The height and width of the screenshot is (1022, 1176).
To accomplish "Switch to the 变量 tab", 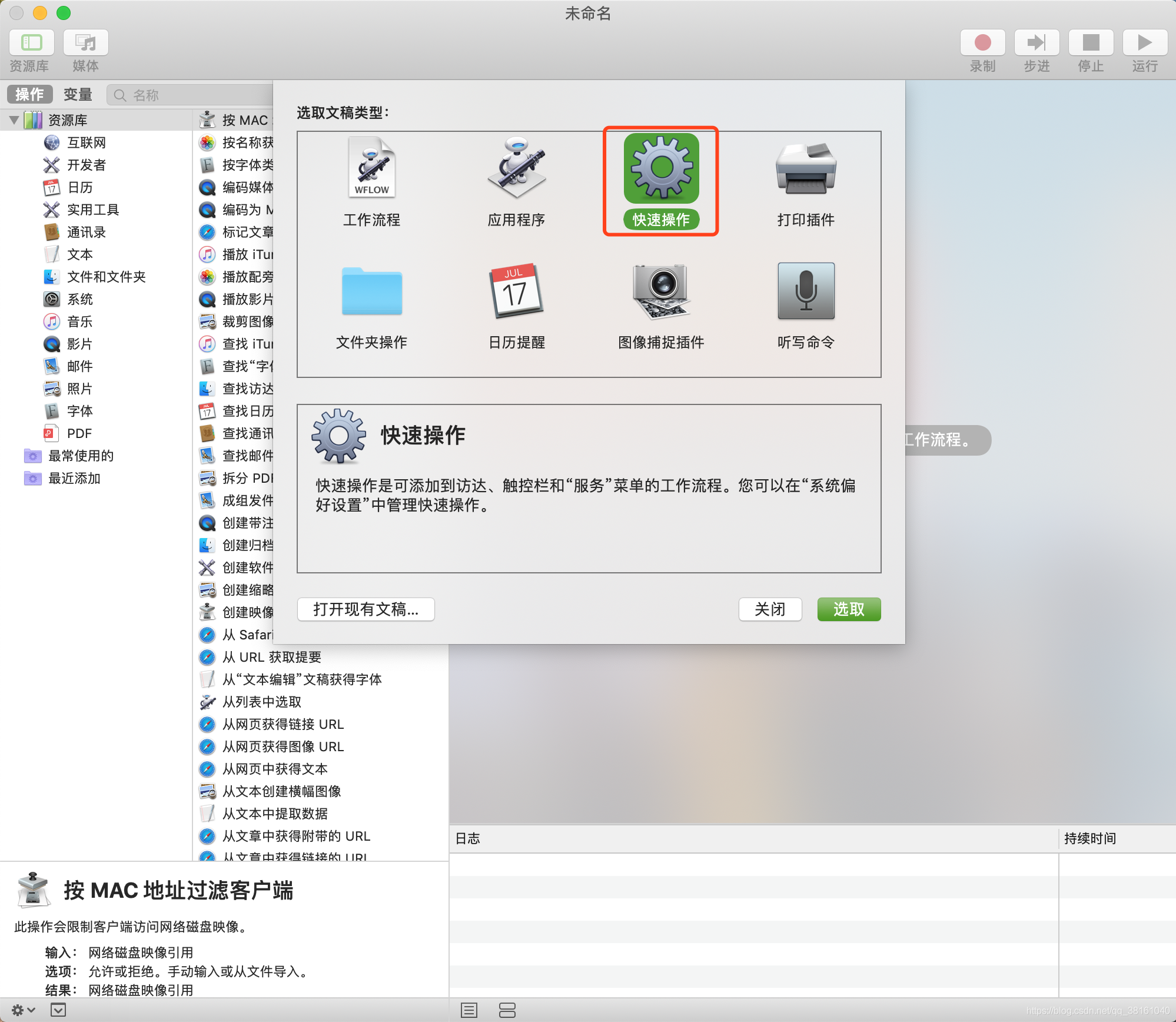I will [x=77, y=94].
